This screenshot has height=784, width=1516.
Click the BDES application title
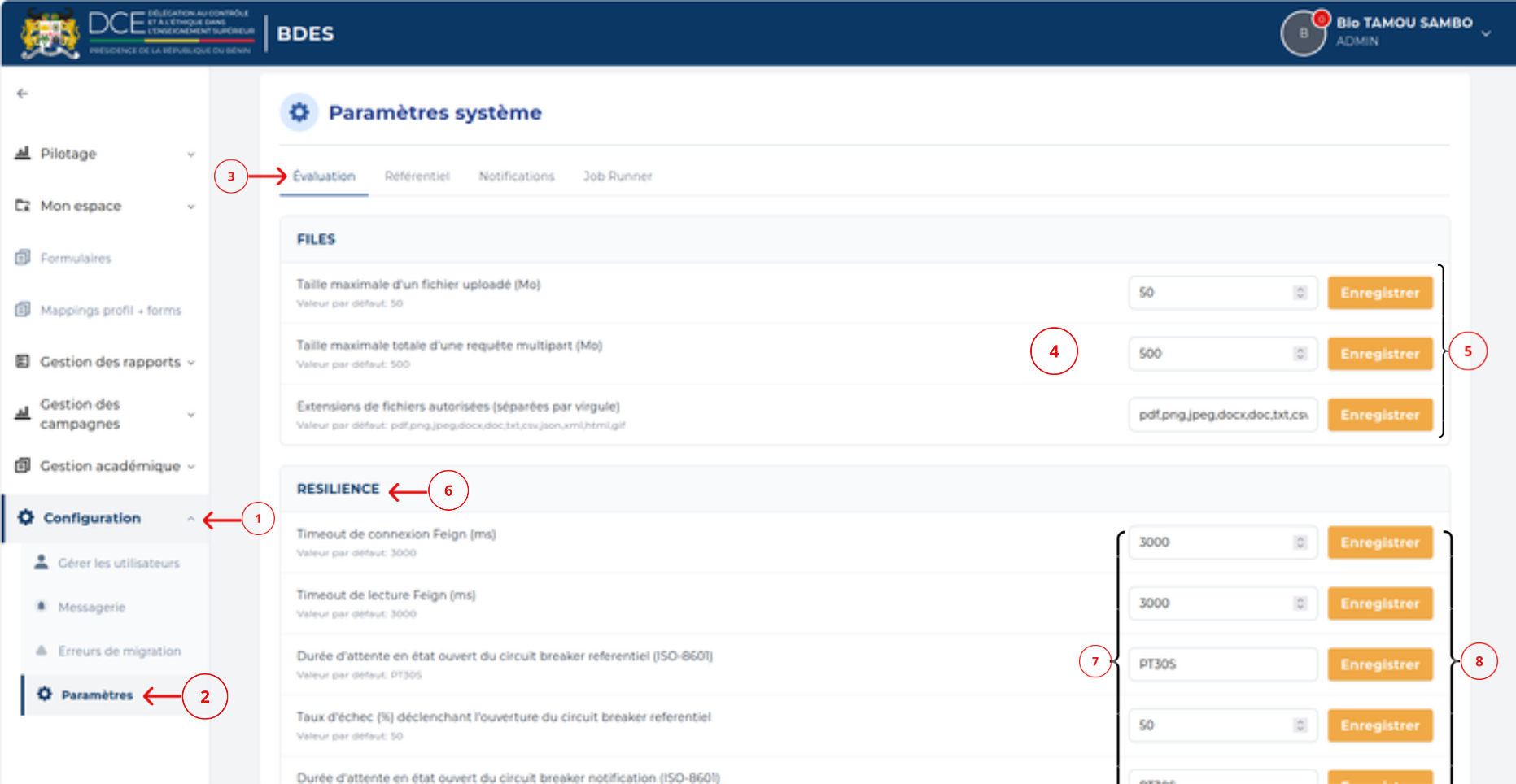pyautogui.click(x=305, y=34)
